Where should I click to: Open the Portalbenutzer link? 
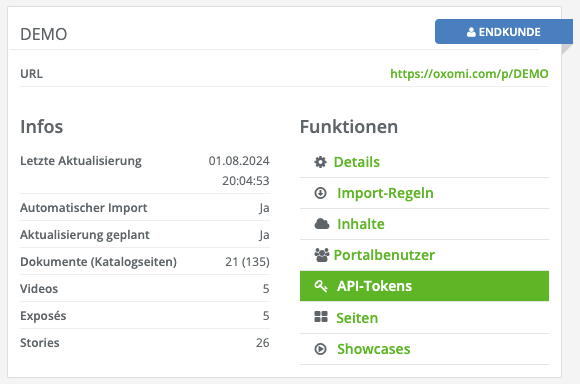pos(384,255)
